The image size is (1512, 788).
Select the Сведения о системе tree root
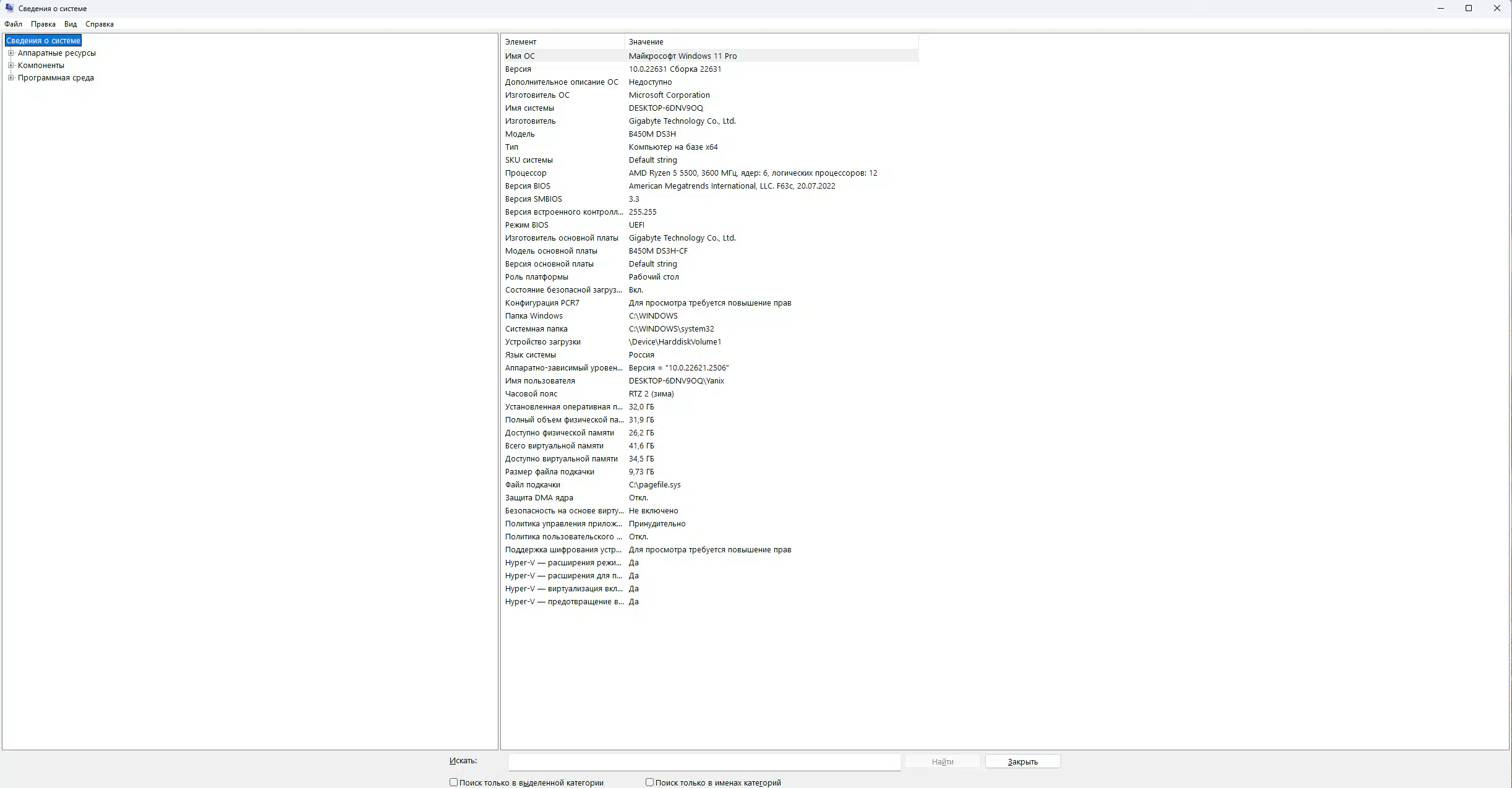[43, 40]
